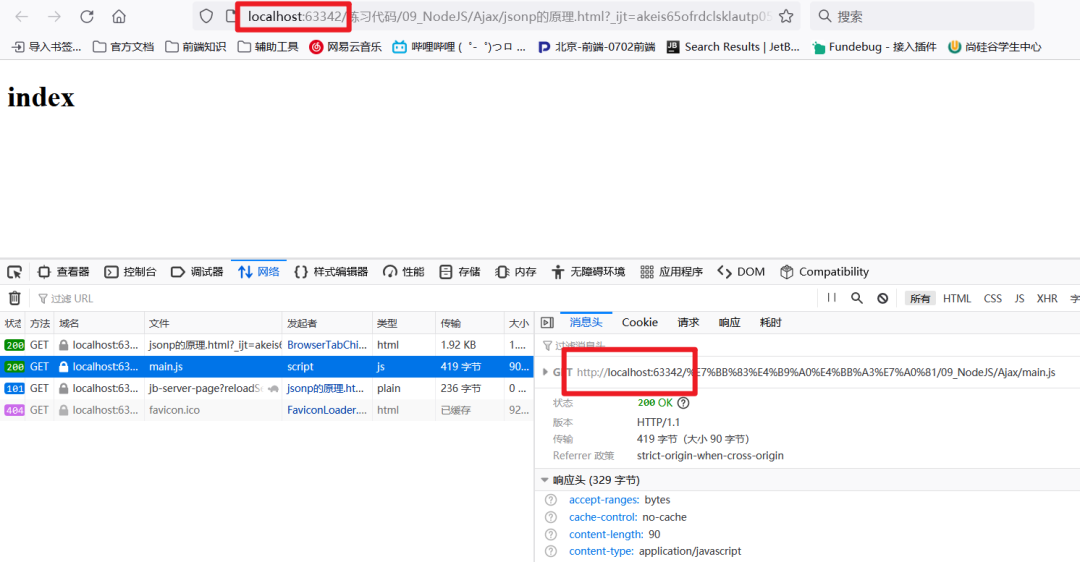
Task: Switch to the 查看器 inspector tab
Action: (63, 272)
